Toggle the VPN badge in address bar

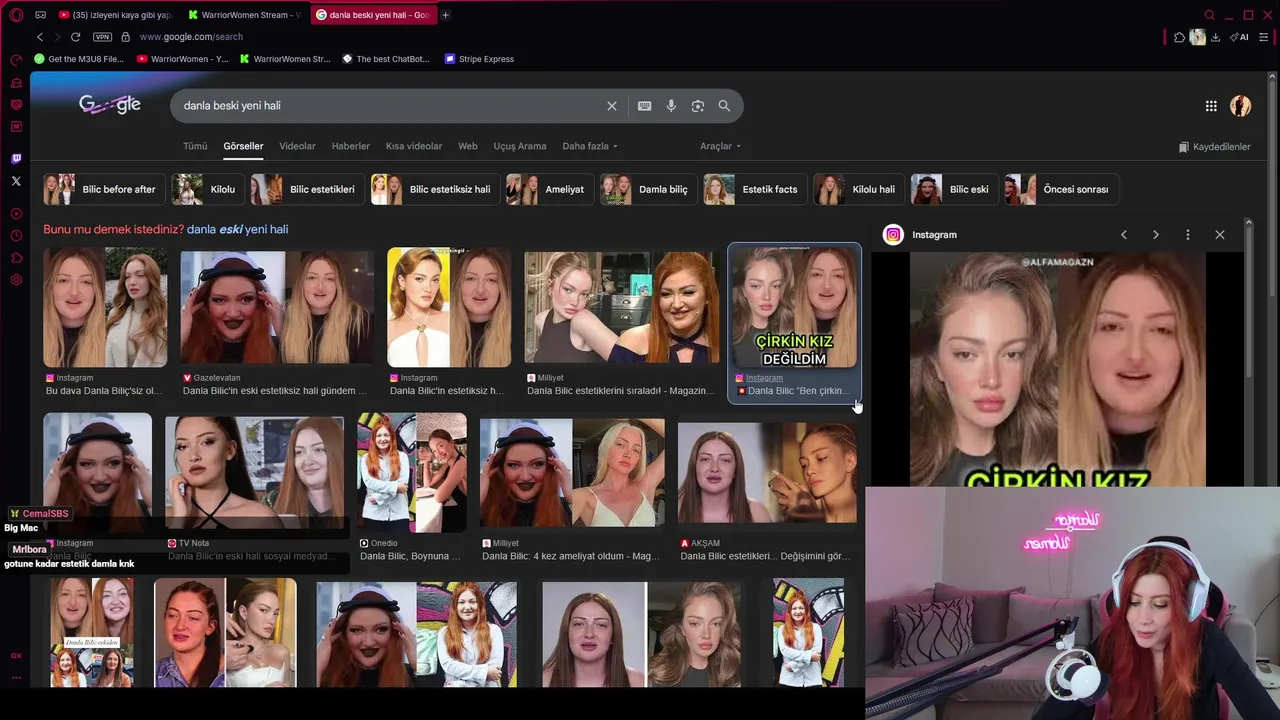102,37
